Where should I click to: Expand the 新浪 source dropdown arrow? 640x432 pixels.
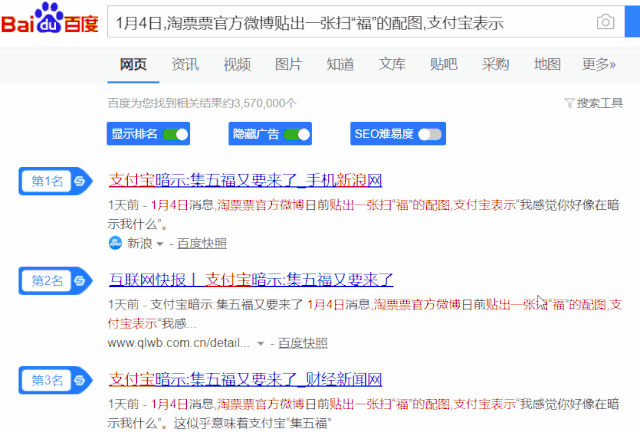[x=160, y=244]
